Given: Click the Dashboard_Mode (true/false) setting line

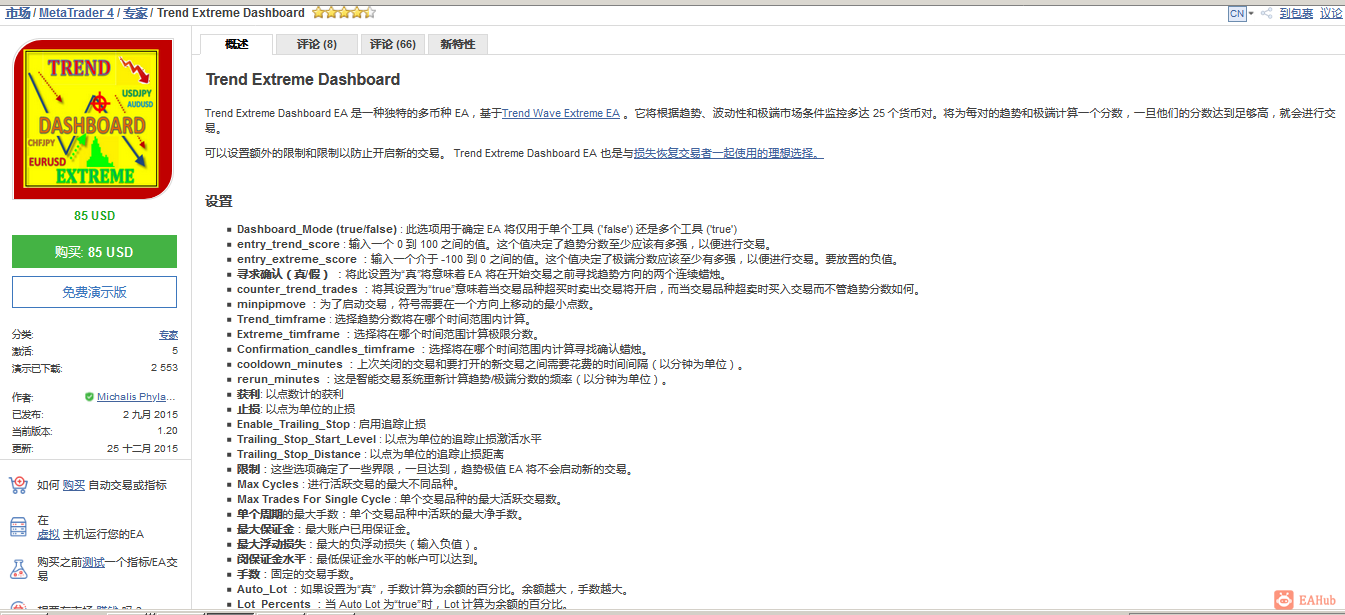Looking at the screenshot, I should tap(487, 230).
